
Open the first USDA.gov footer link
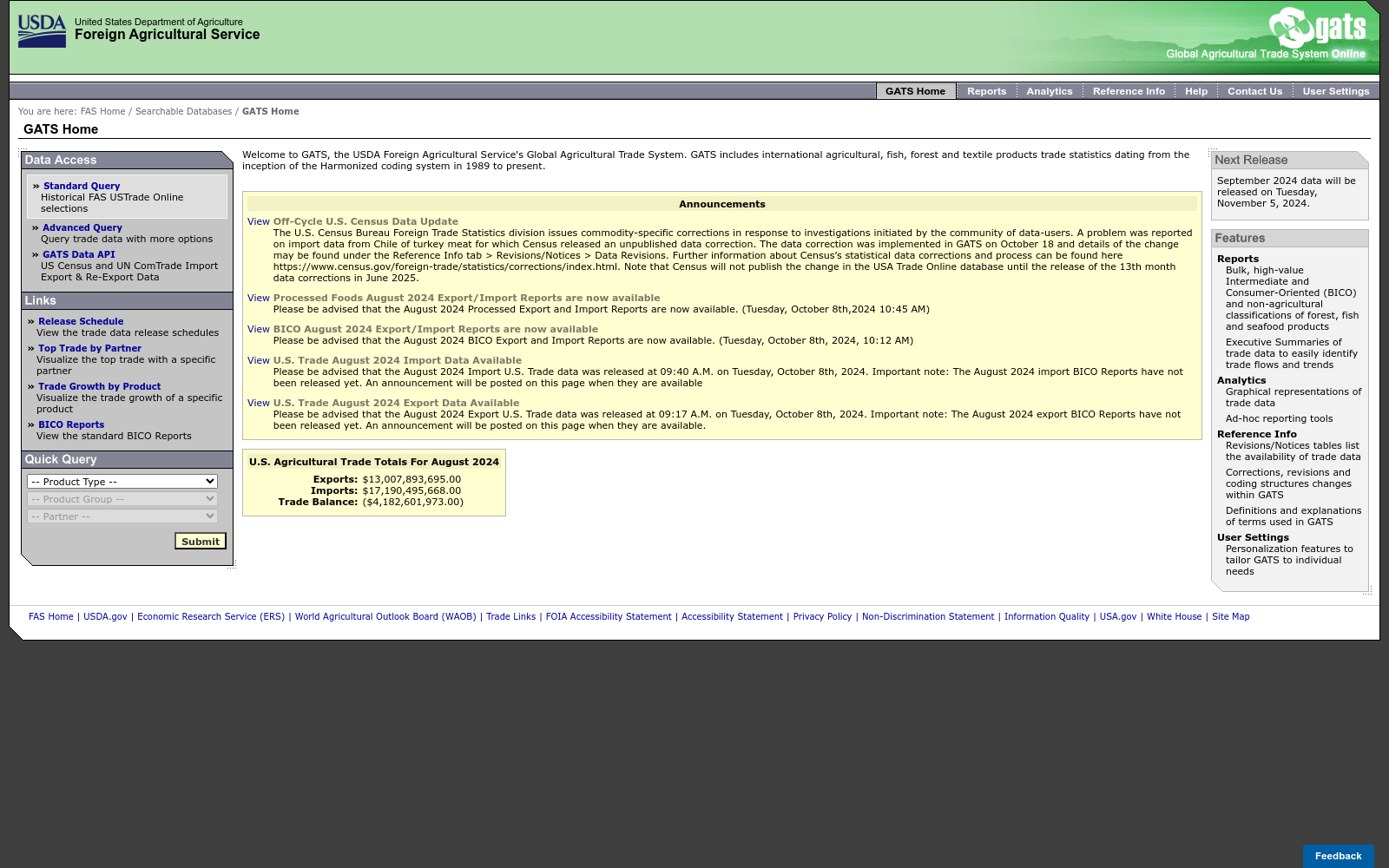[105, 617]
